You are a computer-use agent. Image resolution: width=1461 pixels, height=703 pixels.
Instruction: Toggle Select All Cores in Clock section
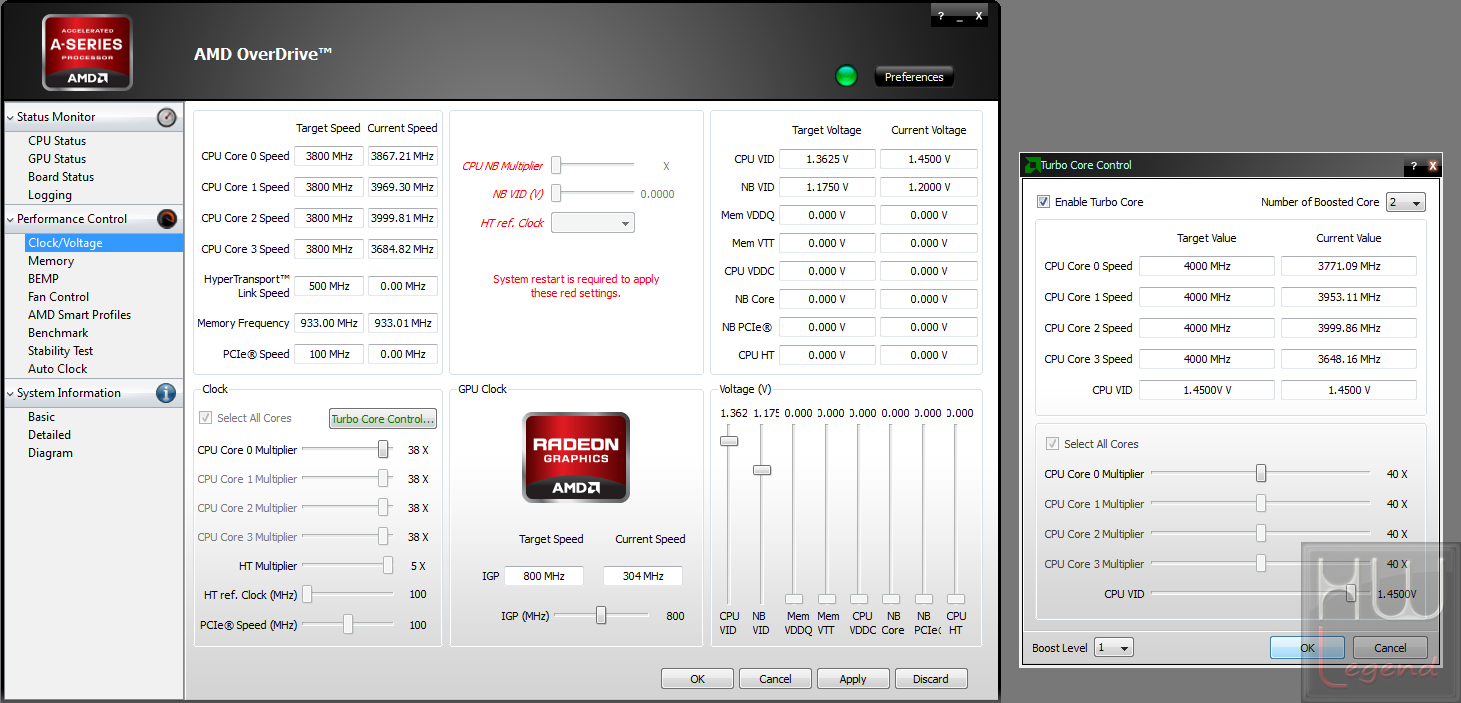pyautogui.click(x=206, y=418)
